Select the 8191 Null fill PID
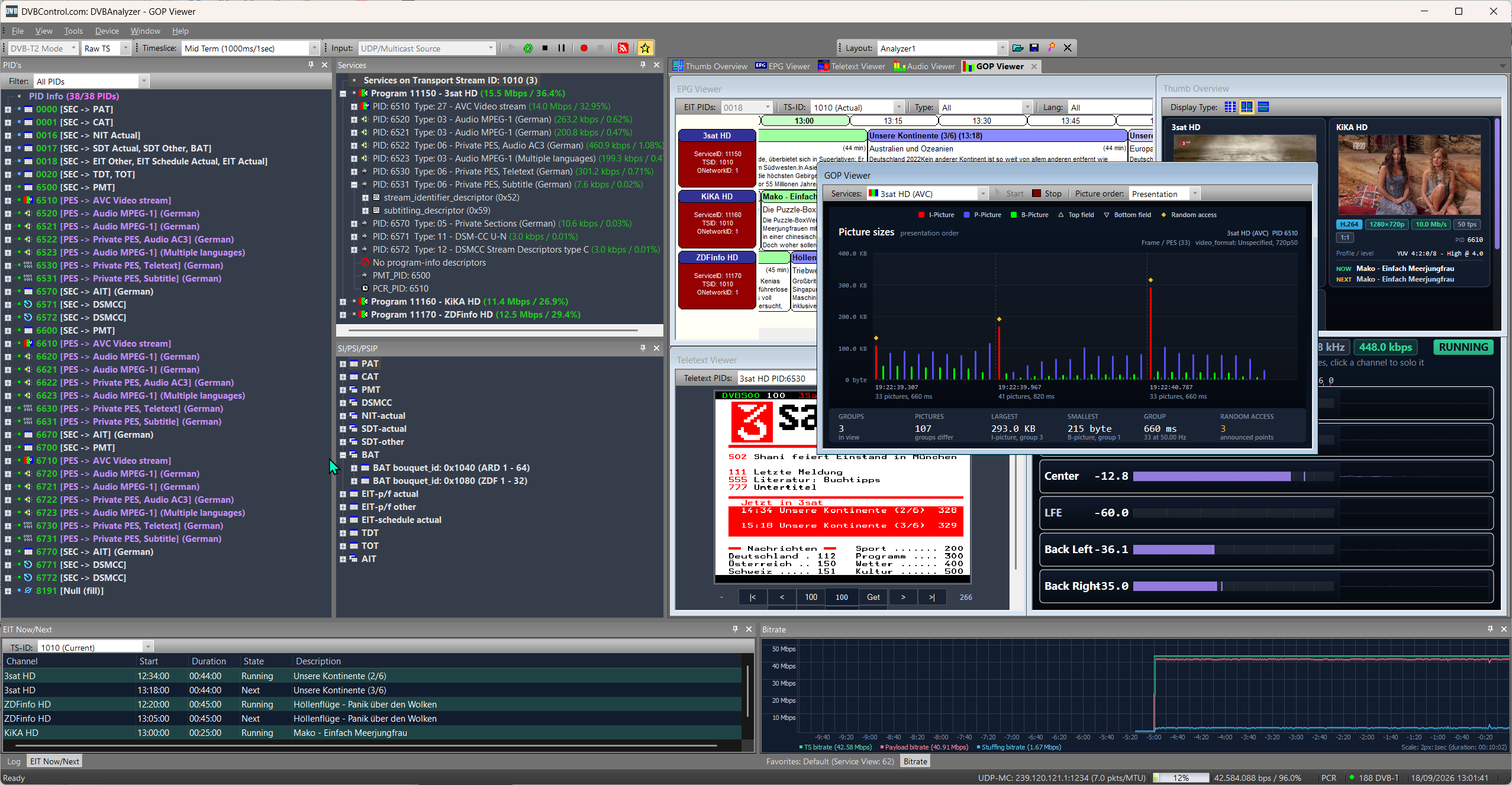 point(69,591)
